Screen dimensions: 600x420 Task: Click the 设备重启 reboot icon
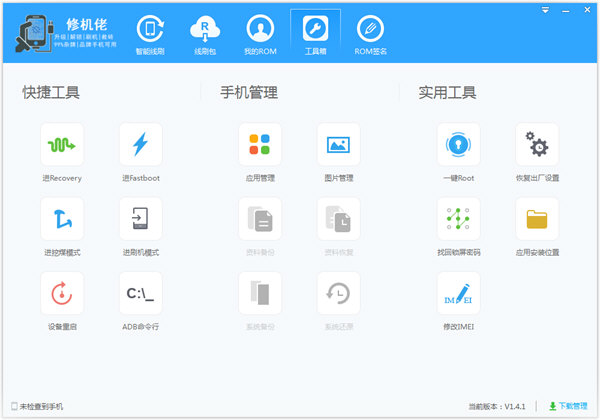(62, 293)
